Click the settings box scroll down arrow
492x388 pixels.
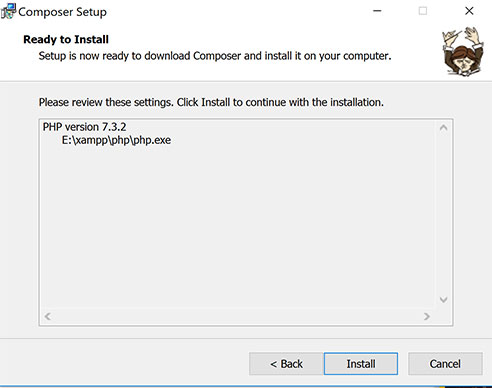[443, 299]
